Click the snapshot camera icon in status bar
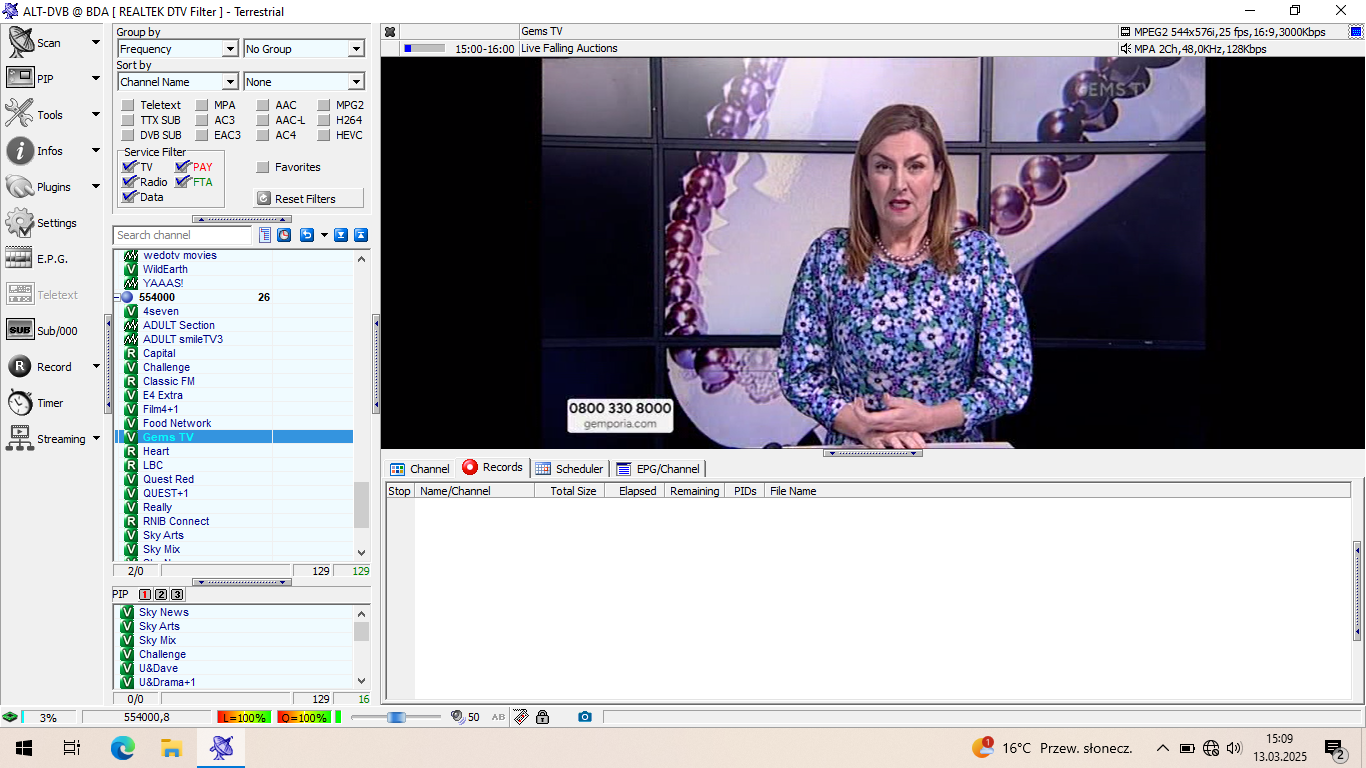Screen dimensions: 1366x768 coord(585,717)
